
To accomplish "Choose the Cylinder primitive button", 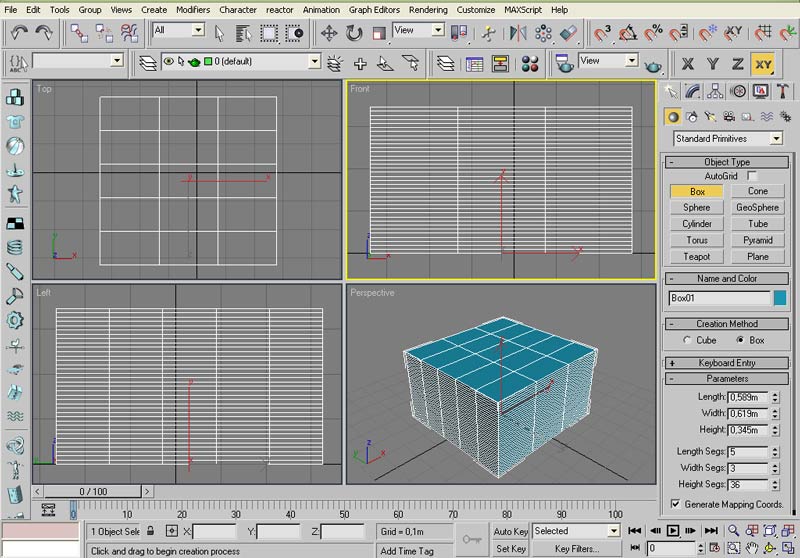I will click(696, 223).
